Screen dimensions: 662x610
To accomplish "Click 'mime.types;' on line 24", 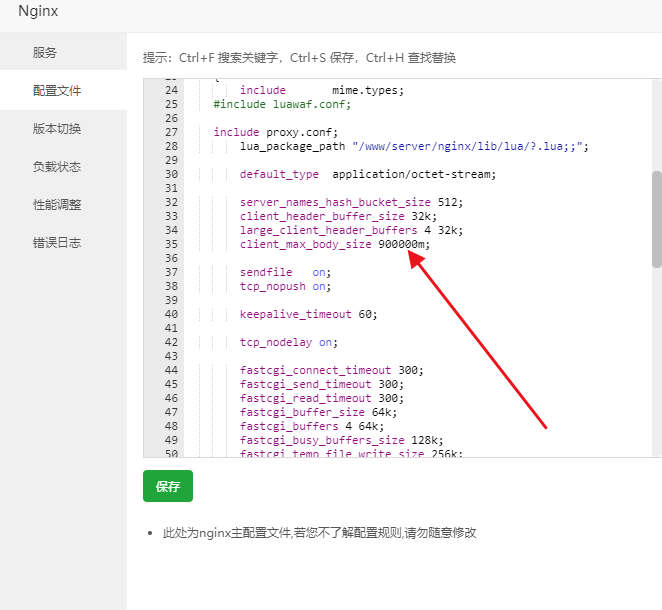I will tap(368, 90).
